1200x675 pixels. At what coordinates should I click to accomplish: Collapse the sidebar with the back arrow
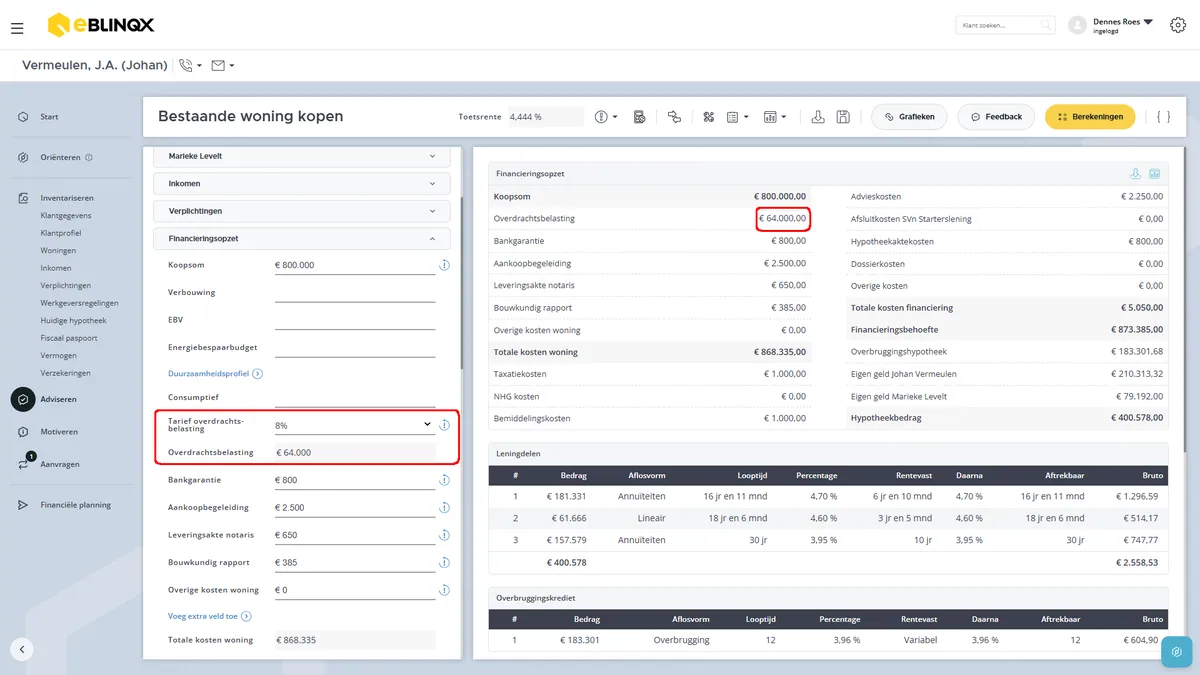(22, 649)
